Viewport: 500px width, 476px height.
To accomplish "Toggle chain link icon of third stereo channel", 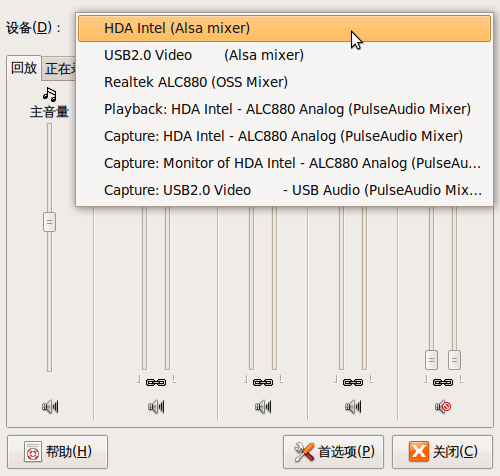I will (353, 382).
